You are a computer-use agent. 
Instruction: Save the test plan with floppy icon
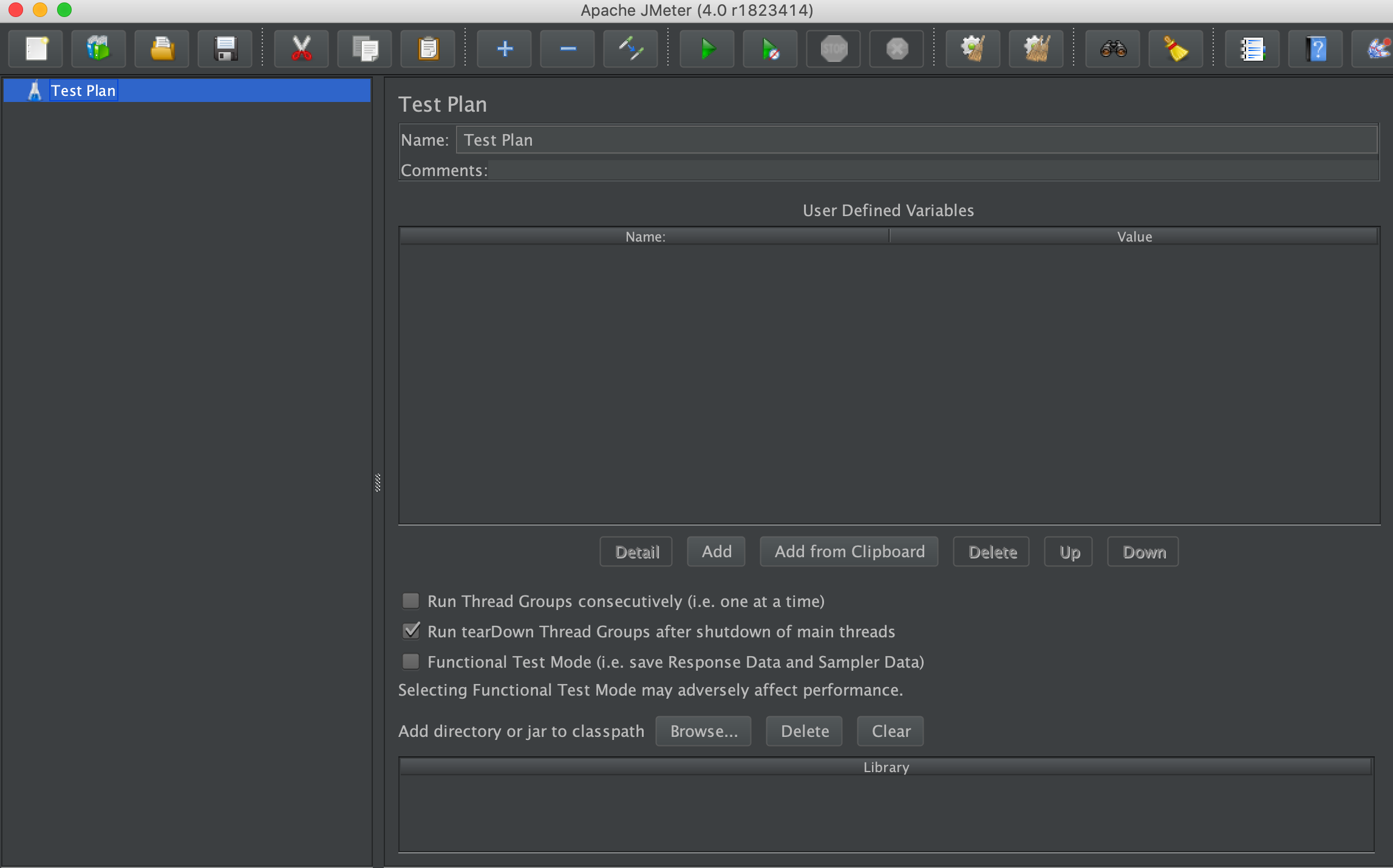(x=225, y=49)
